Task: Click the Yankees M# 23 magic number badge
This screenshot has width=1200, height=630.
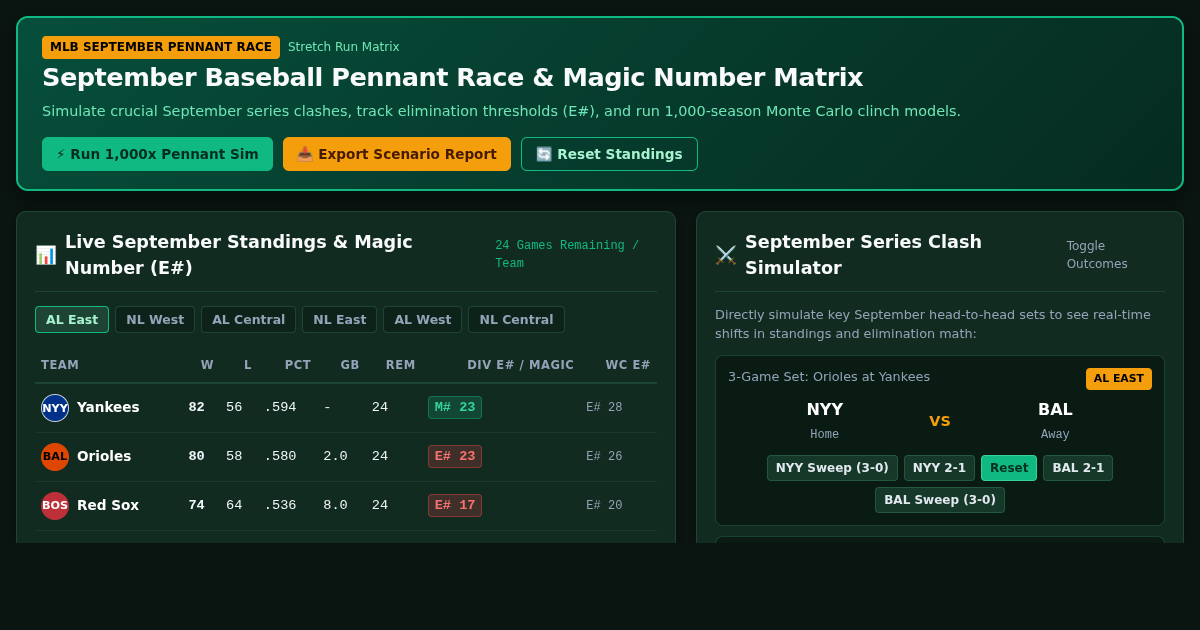Action: coord(455,408)
